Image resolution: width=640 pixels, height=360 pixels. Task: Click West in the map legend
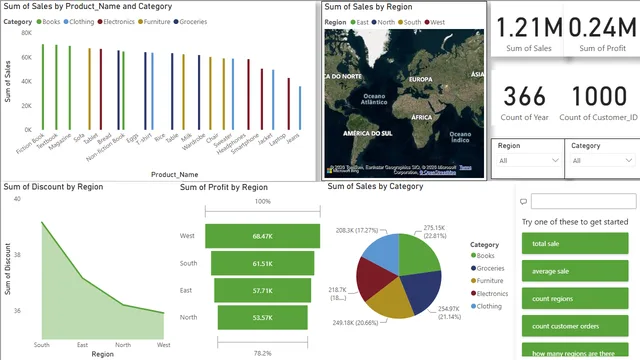click(x=435, y=22)
